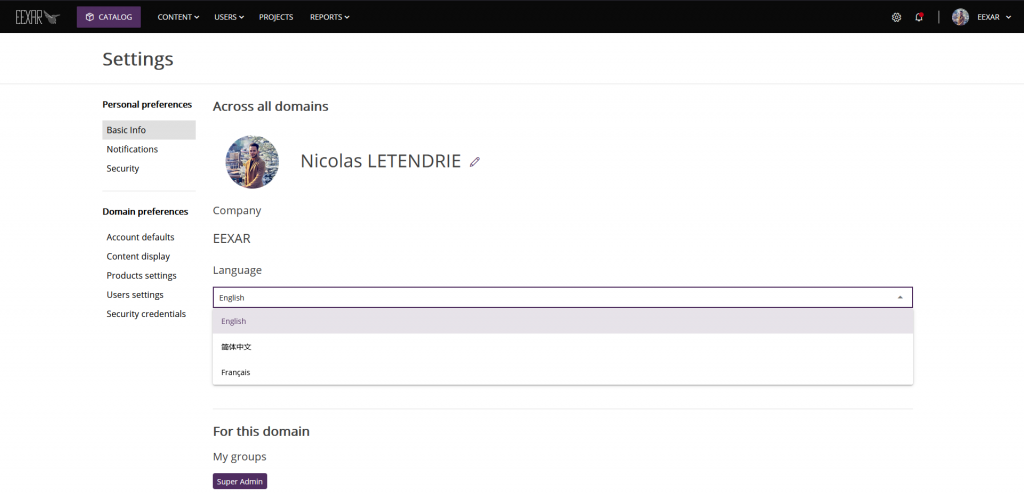Choose English from the language list
The image size is (1024, 495).
tap(562, 321)
